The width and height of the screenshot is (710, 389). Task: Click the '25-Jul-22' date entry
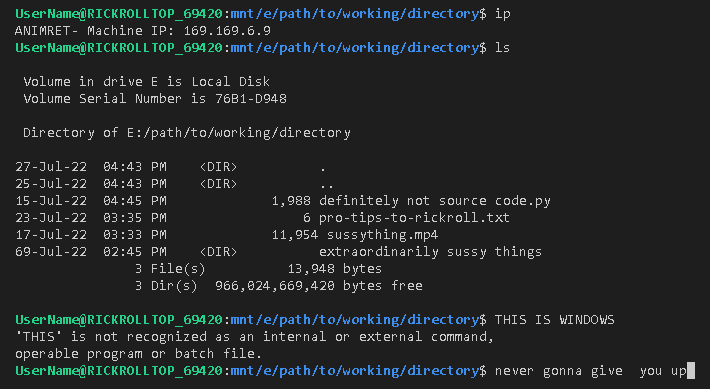[51, 184]
